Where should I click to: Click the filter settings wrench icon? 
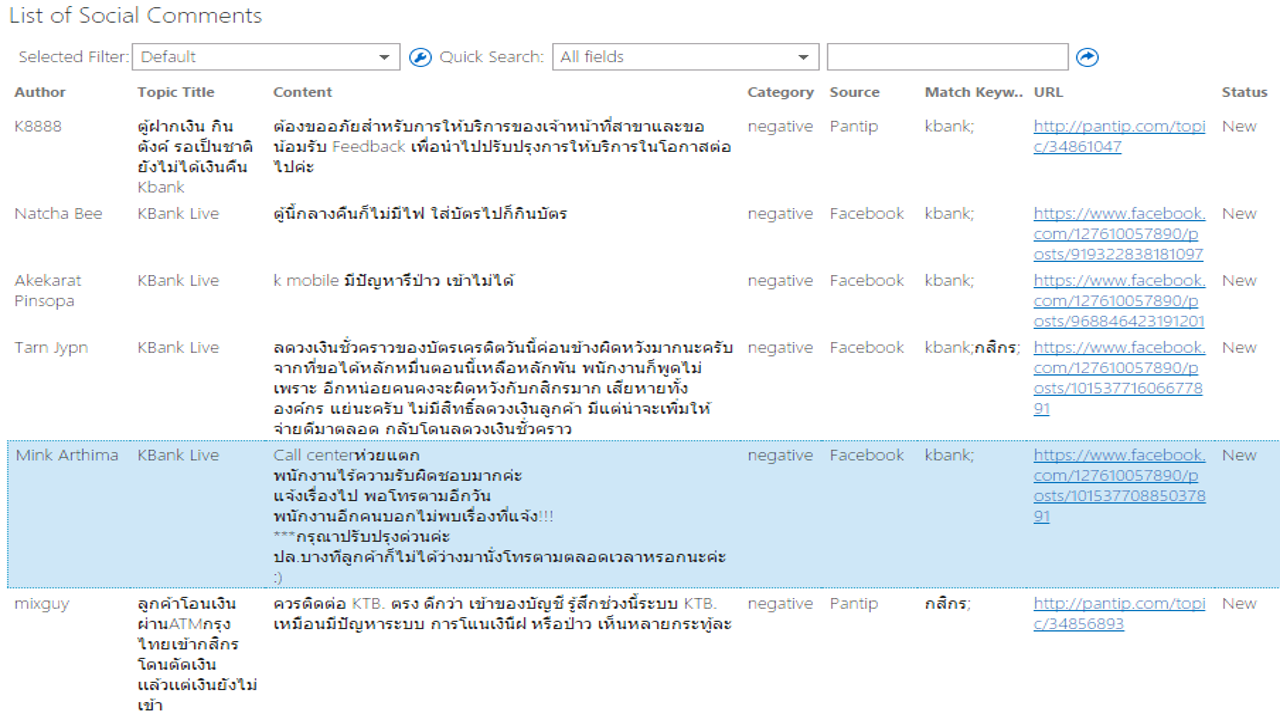421,57
